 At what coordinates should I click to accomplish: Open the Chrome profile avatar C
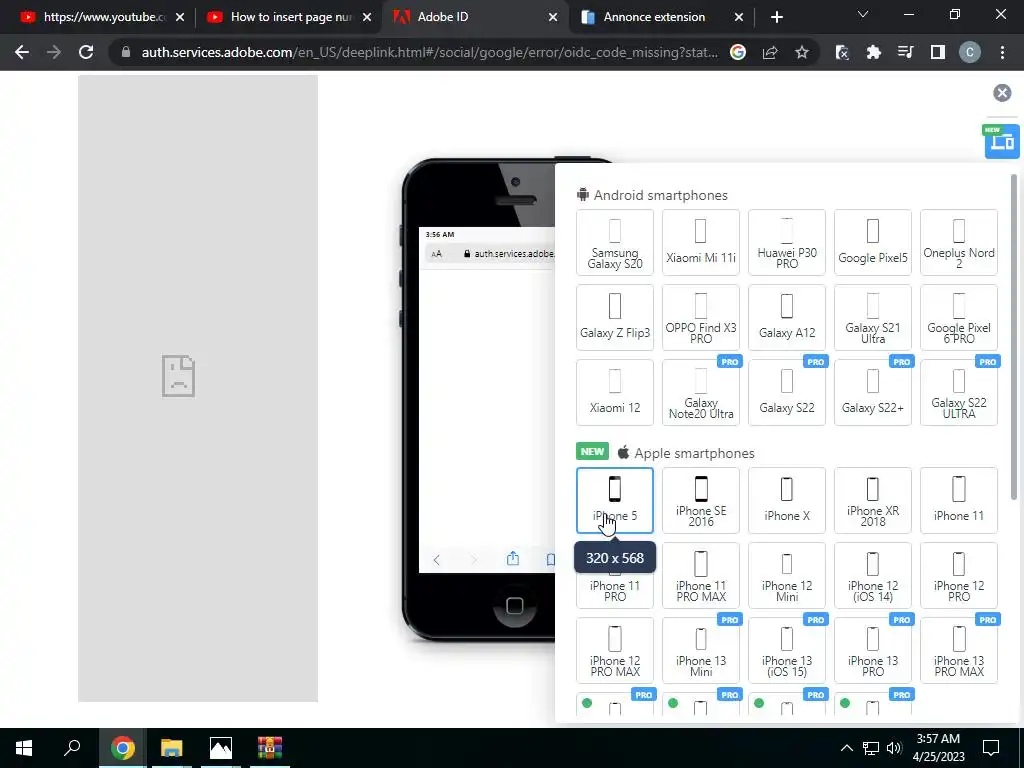[x=970, y=52]
